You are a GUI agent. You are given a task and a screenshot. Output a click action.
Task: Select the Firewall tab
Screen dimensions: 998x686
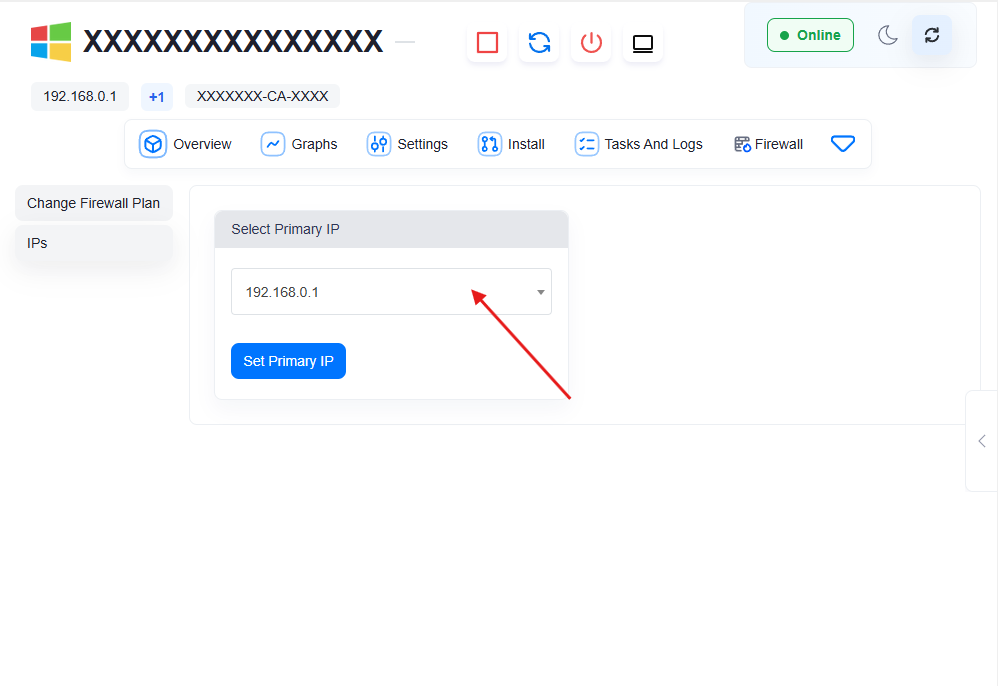[768, 144]
